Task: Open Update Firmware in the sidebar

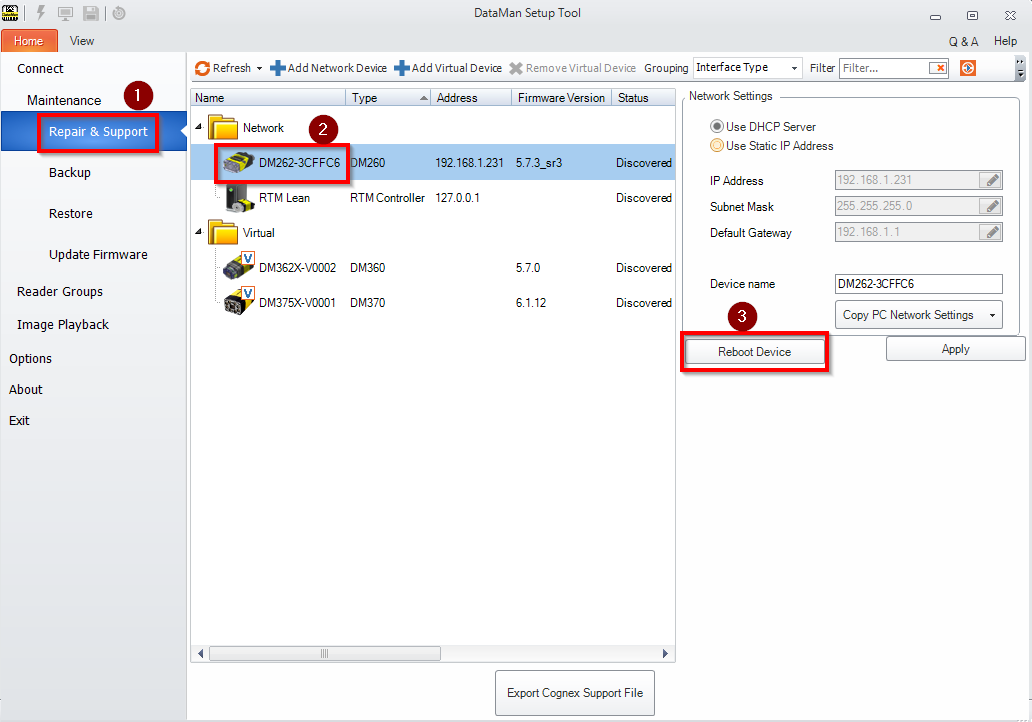Action: click(x=98, y=255)
